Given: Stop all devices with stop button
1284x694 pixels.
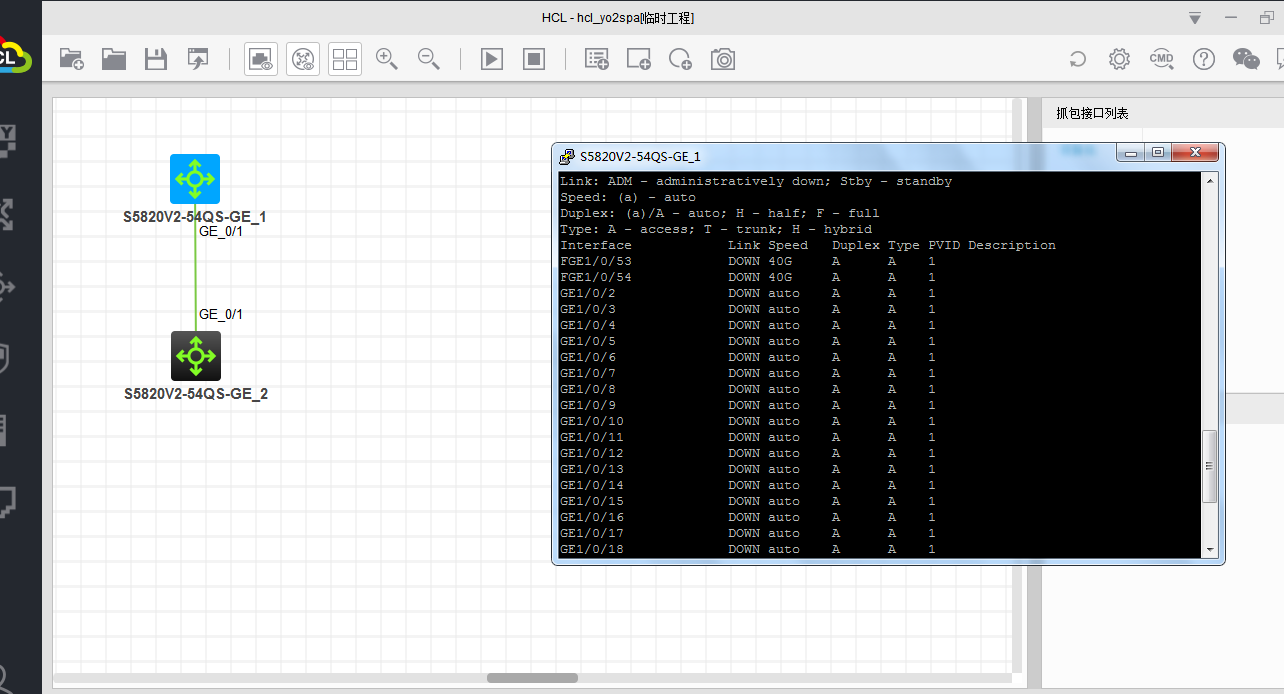Looking at the screenshot, I should [534, 59].
